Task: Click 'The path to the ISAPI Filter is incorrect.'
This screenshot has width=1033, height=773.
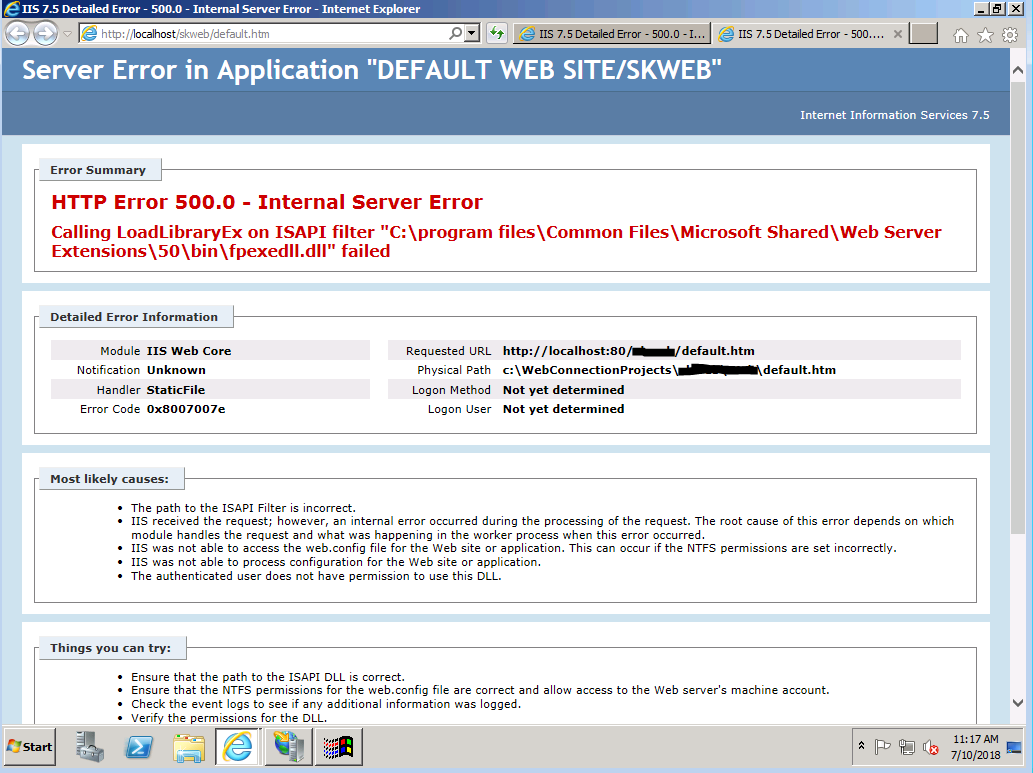Action: 243,508
